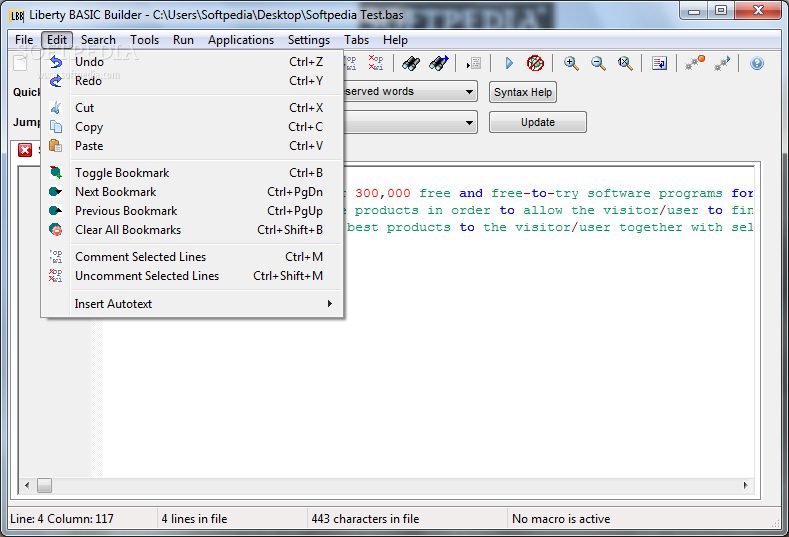The image size is (789, 537).
Task: Click the uncomment lines toolbar icon
Action: 376,63
